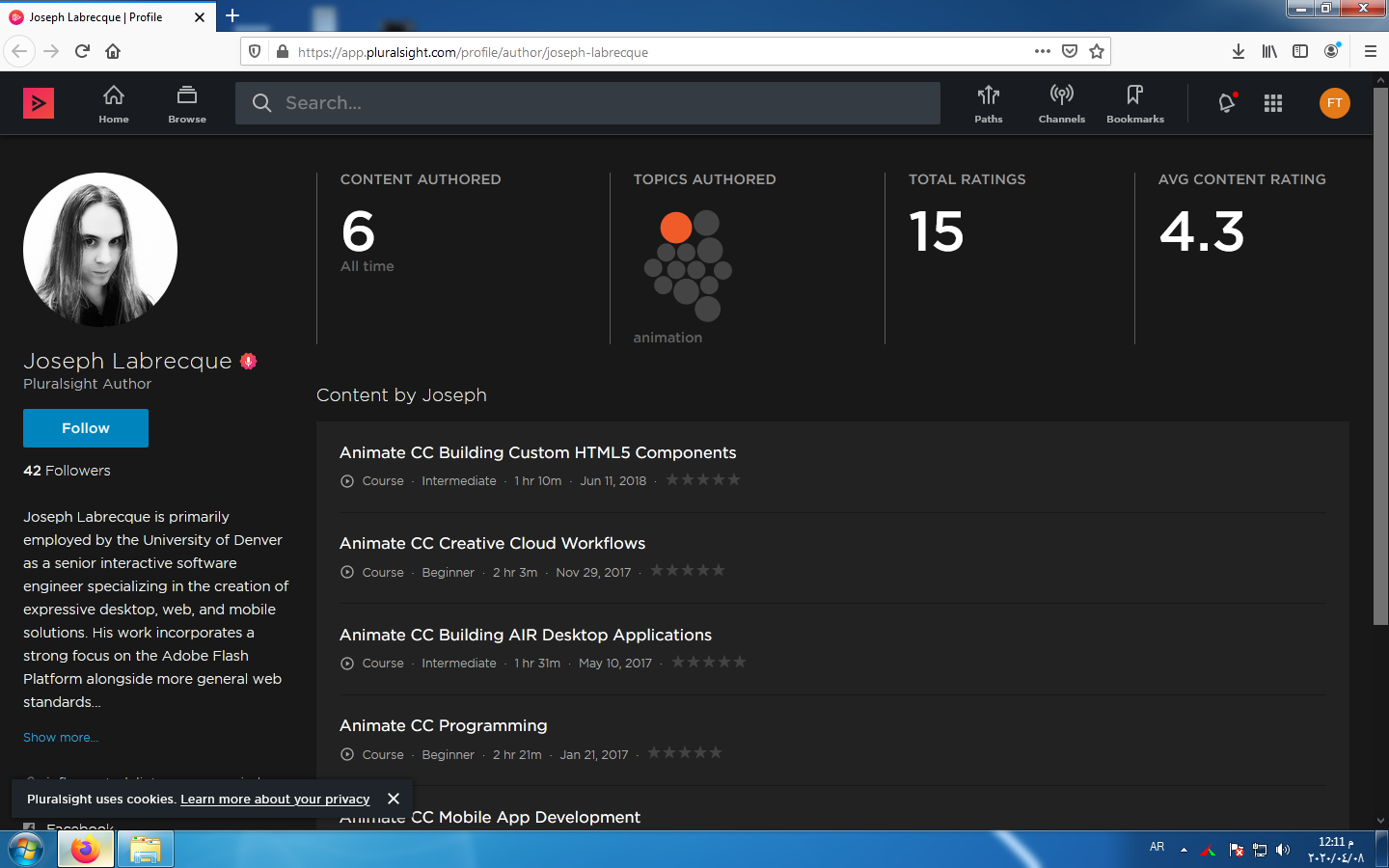Image resolution: width=1389 pixels, height=868 pixels.
Task: Click Joseph Labrecque's profile photo
Action: point(100,250)
